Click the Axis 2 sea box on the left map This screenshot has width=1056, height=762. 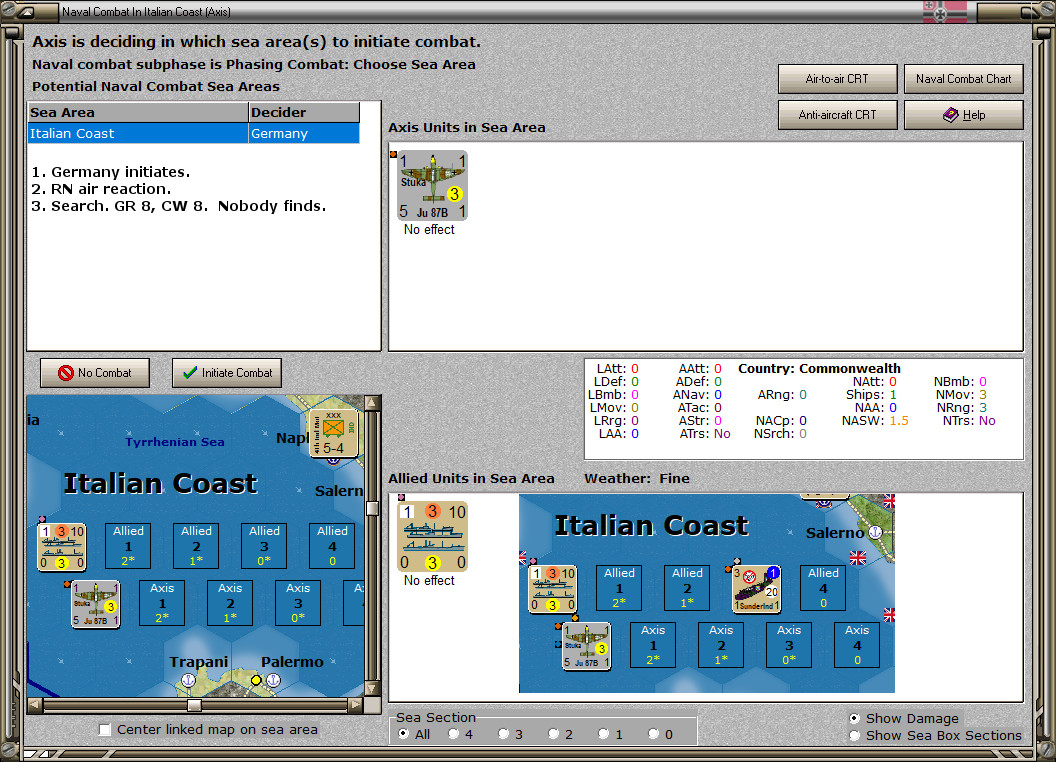230,603
